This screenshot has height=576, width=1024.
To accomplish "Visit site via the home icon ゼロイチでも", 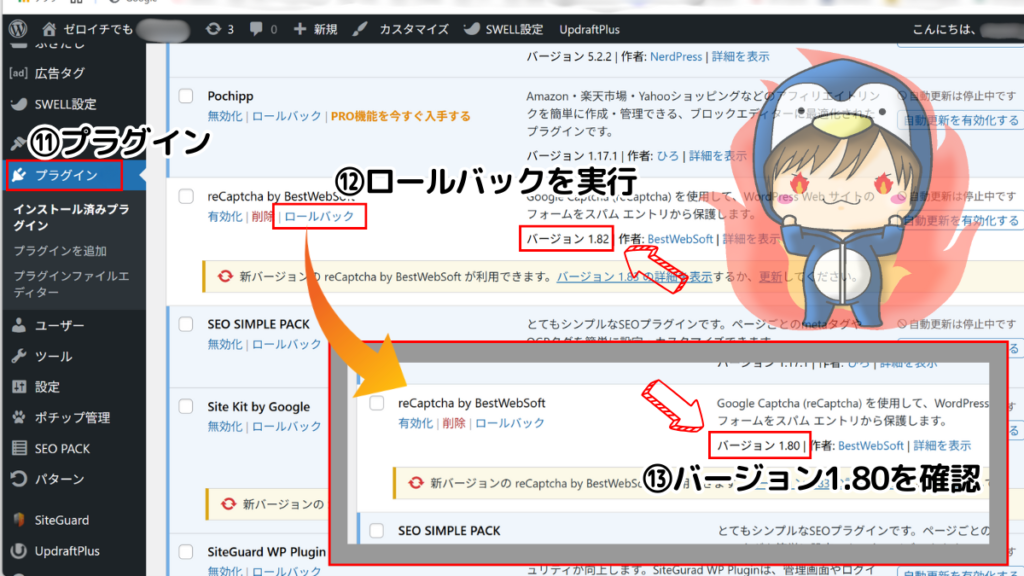I will [x=88, y=29].
